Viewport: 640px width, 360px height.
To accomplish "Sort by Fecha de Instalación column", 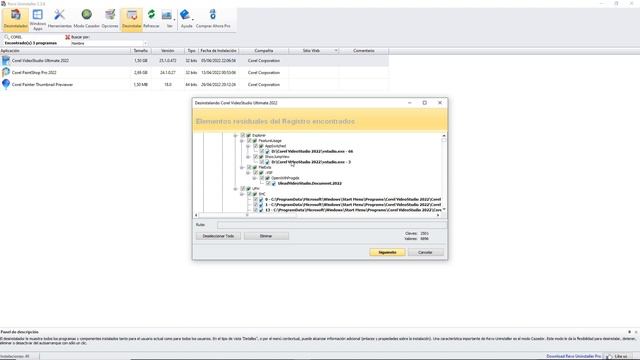I will (x=218, y=51).
